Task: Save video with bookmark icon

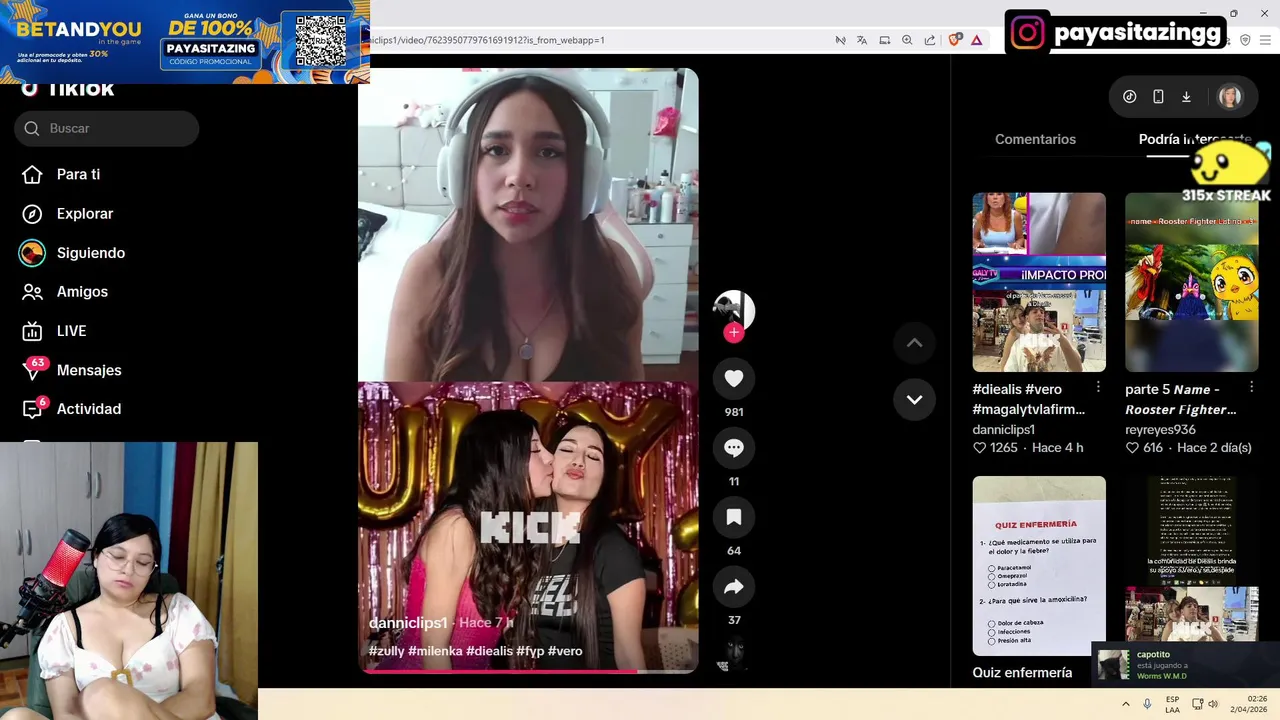Action: 734,517
